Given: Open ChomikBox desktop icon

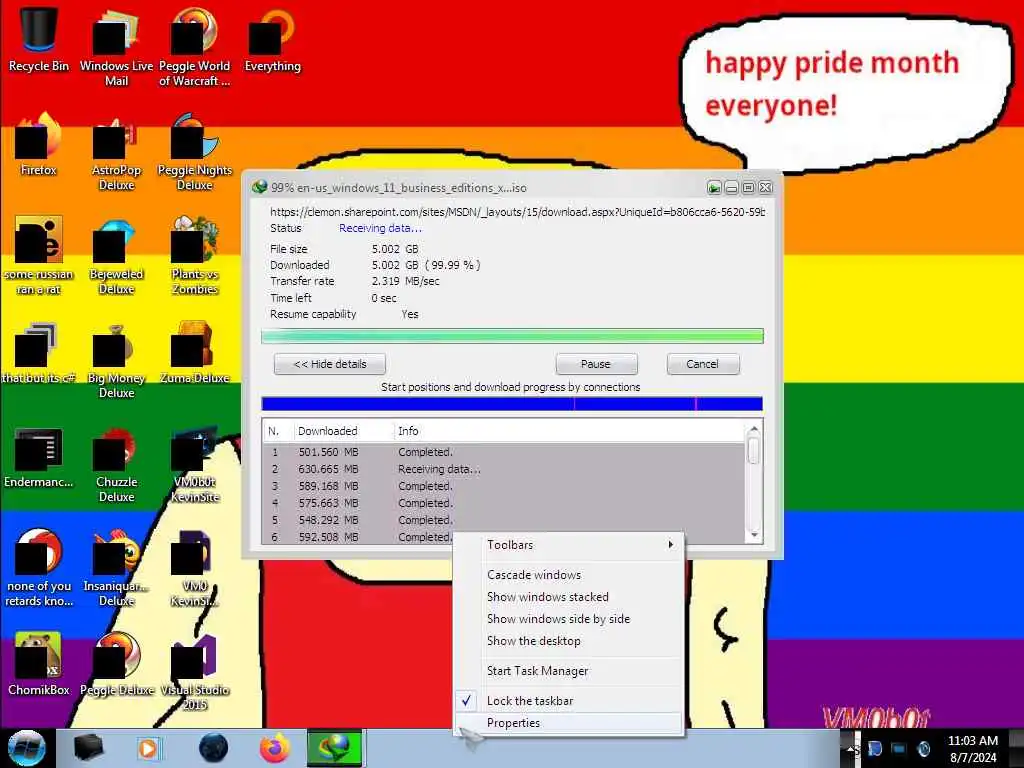Looking at the screenshot, I should (x=39, y=664).
